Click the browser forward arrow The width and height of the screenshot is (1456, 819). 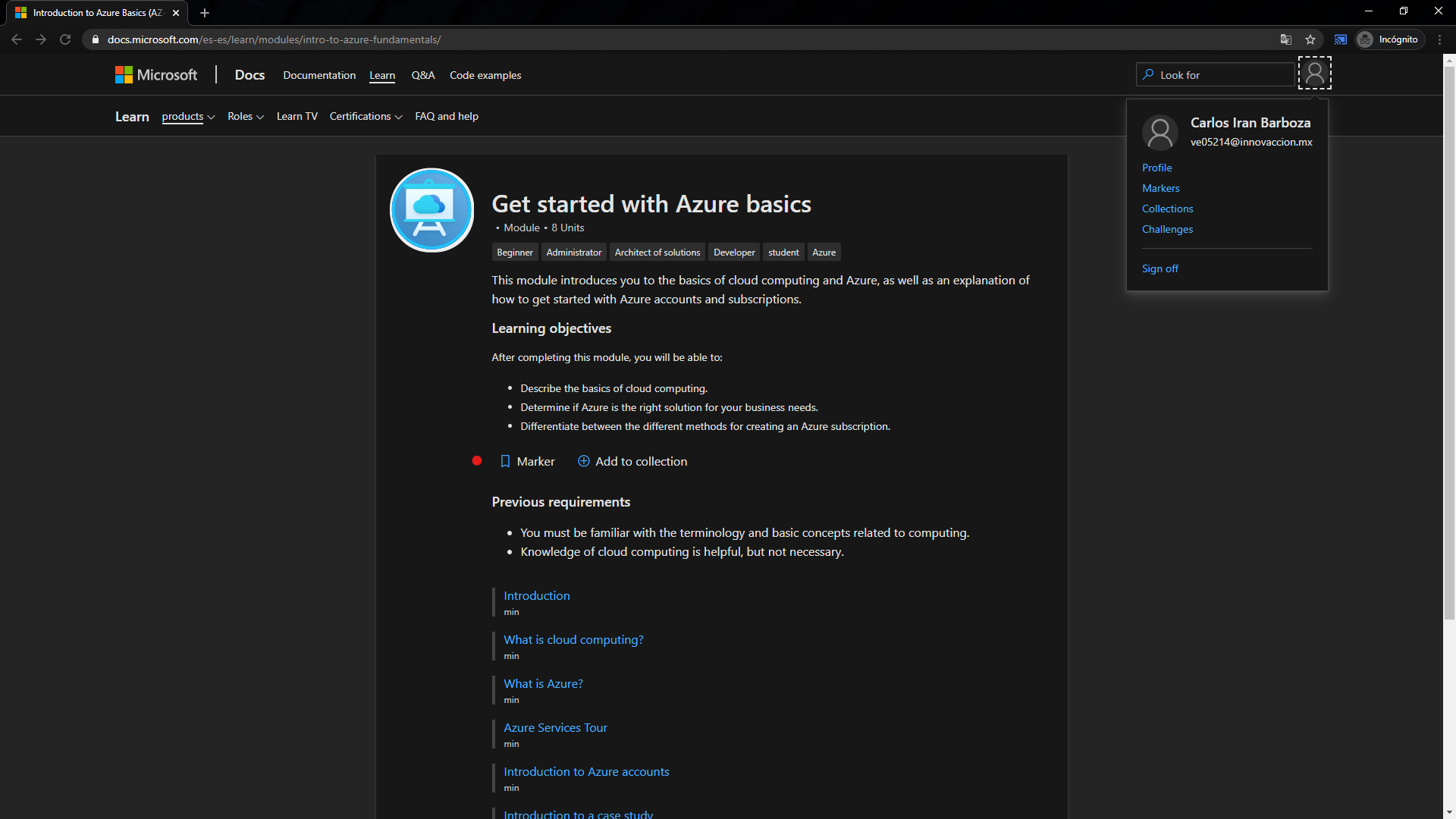coord(41,39)
